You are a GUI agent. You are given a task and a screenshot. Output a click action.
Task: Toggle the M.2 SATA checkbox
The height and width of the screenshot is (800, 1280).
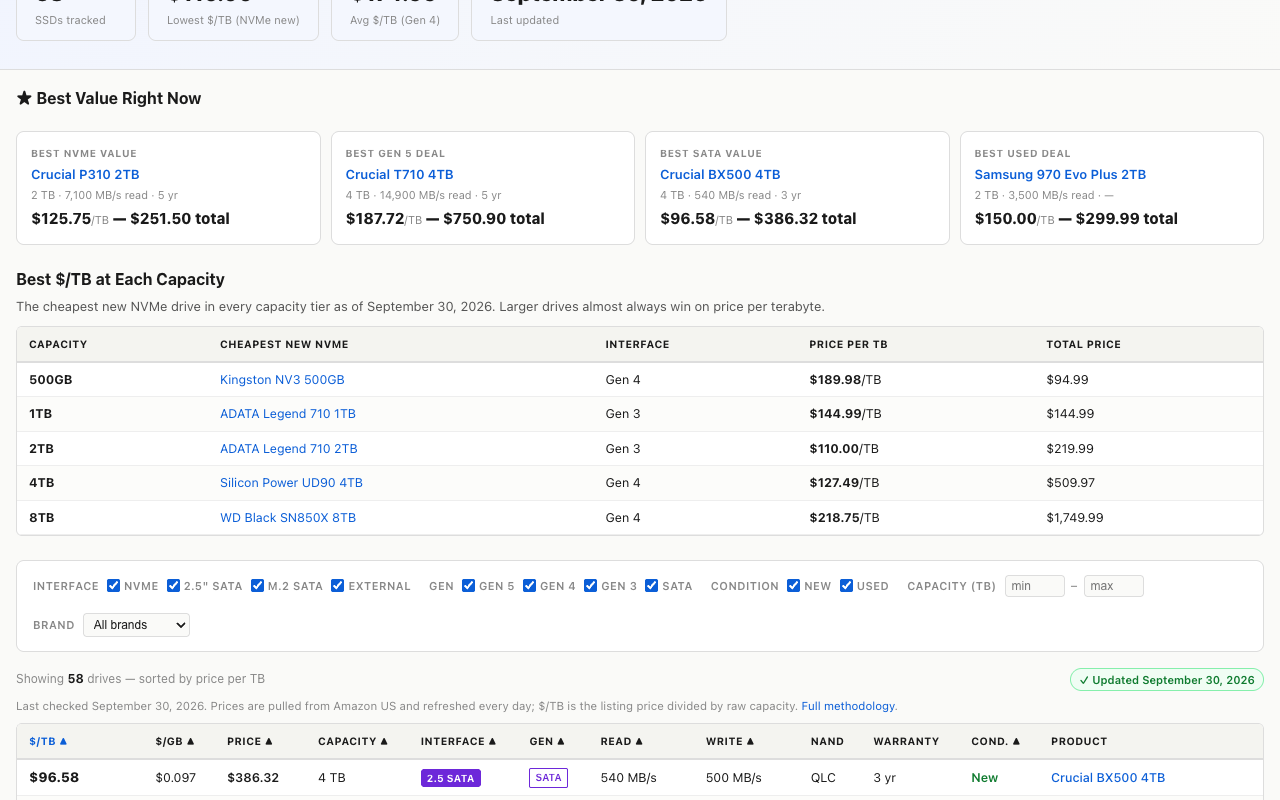pyautogui.click(x=258, y=586)
